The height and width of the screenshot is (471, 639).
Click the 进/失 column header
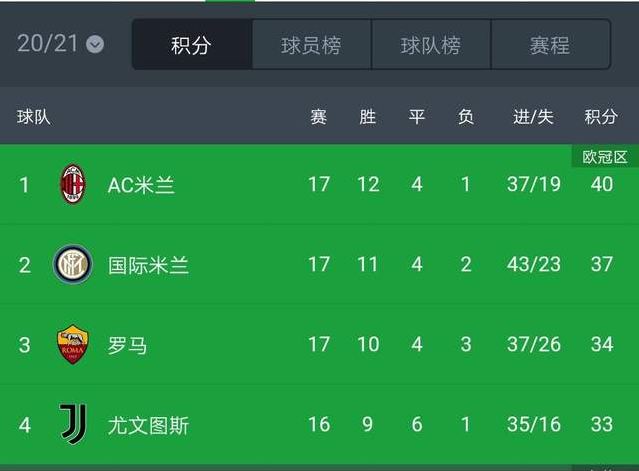pyautogui.click(x=533, y=117)
